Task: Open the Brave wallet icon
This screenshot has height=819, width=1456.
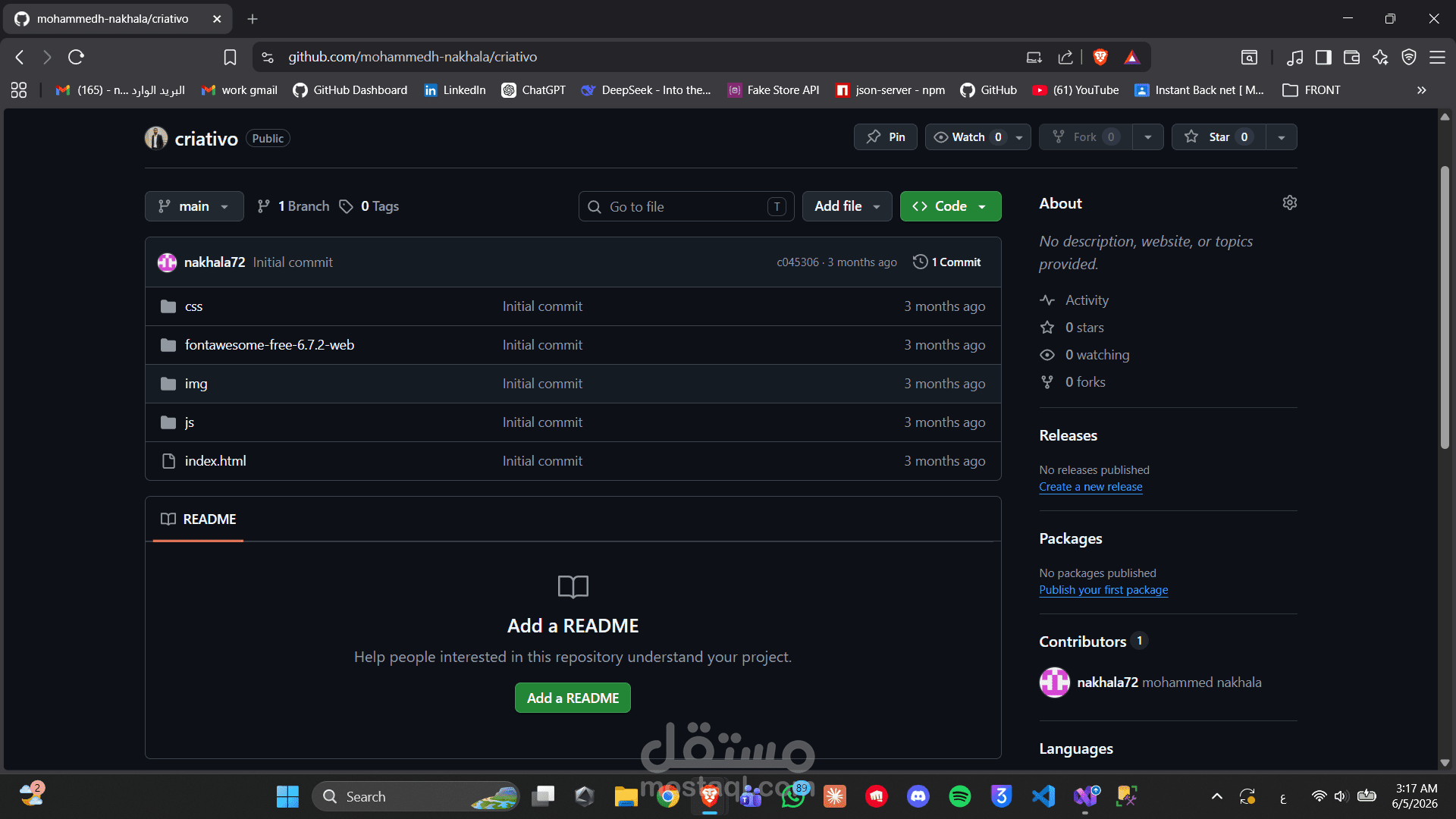Action: [x=1351, y=57]
